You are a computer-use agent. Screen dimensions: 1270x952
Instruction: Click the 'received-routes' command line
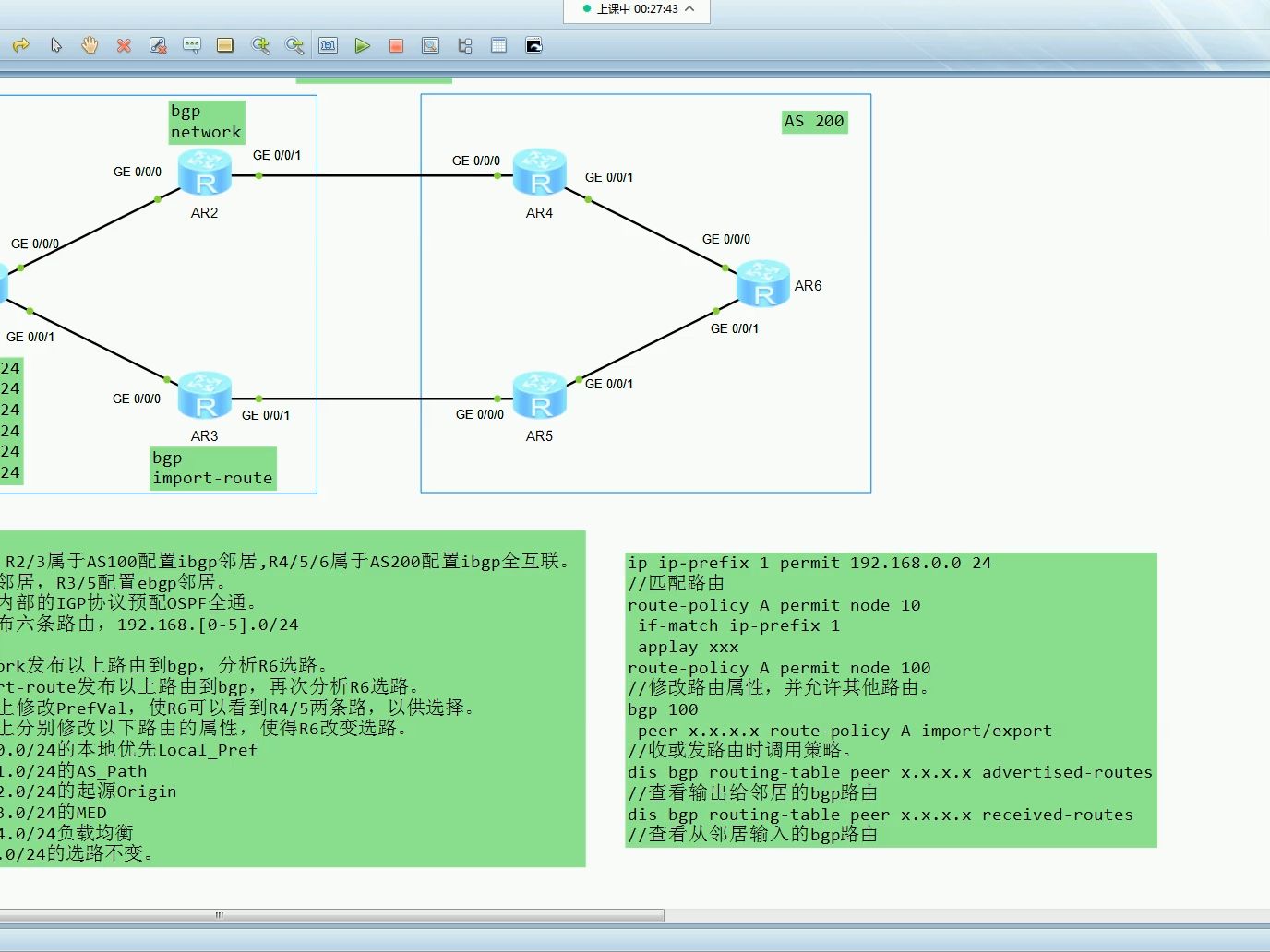tap(881, 815)
